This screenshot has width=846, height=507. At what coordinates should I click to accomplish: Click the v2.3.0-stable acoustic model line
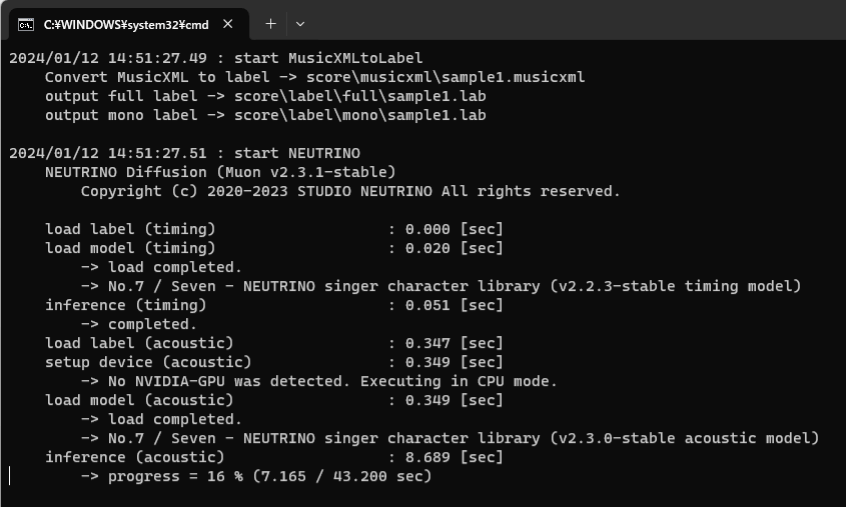(450, 438)
